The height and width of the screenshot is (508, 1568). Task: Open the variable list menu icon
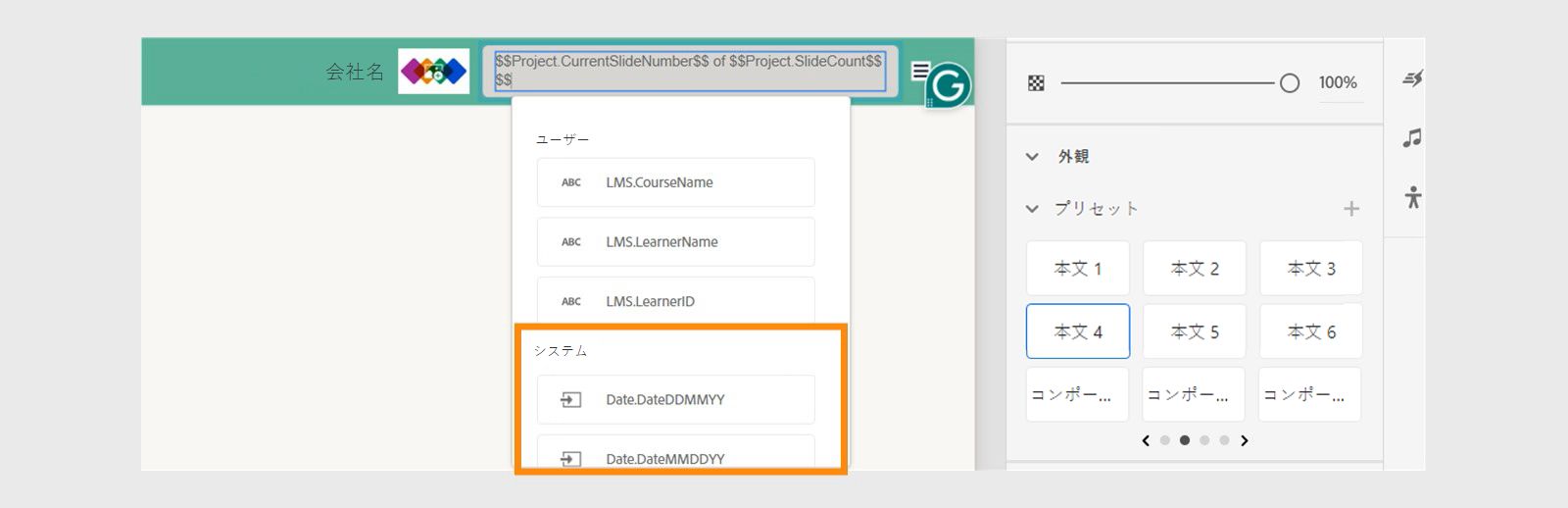click(x=919, y=71)
